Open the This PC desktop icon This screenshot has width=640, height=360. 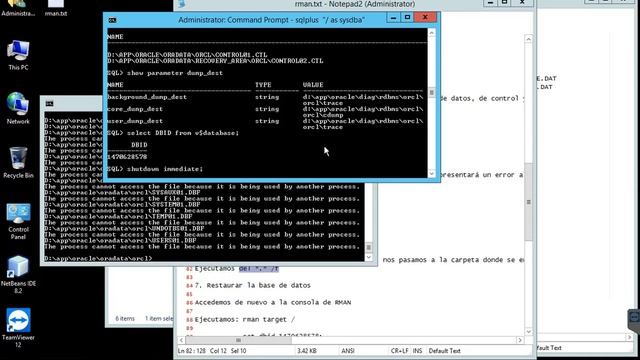tap(18, 56)
